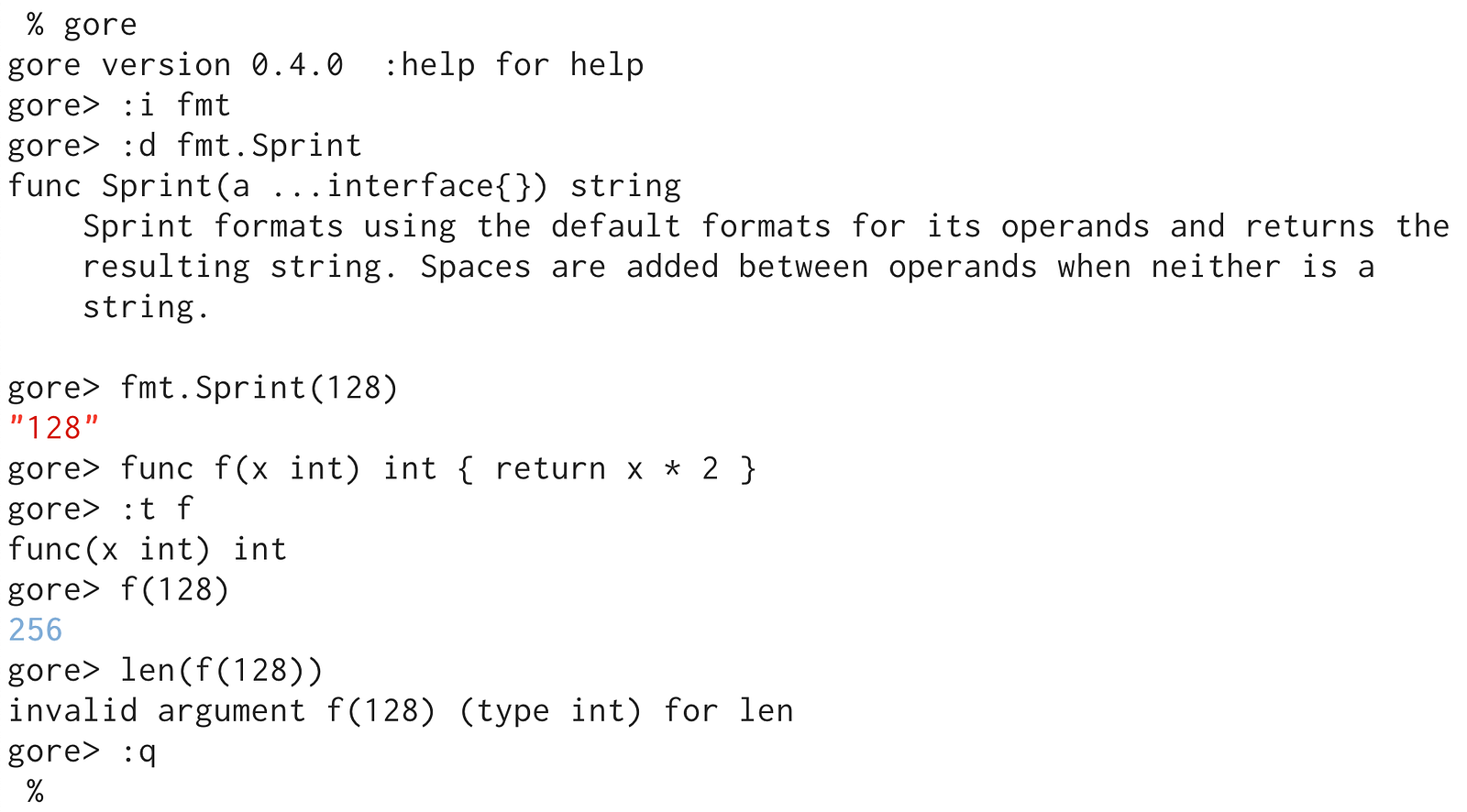Click the 'fmt.Sprint(128)' expression

(259, 388)
